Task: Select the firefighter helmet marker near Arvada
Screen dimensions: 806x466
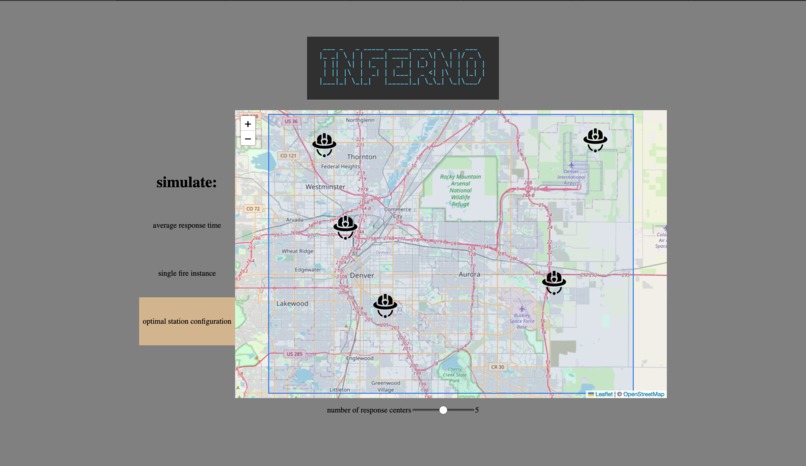Action: pos(345,227)
